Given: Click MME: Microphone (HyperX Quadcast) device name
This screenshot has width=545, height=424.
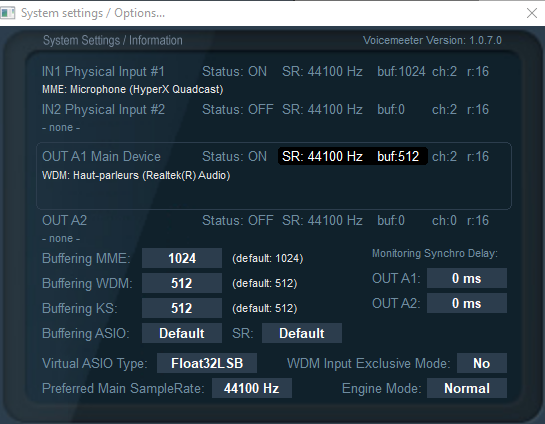Looking at the screenshot, I should click(132, 89).
